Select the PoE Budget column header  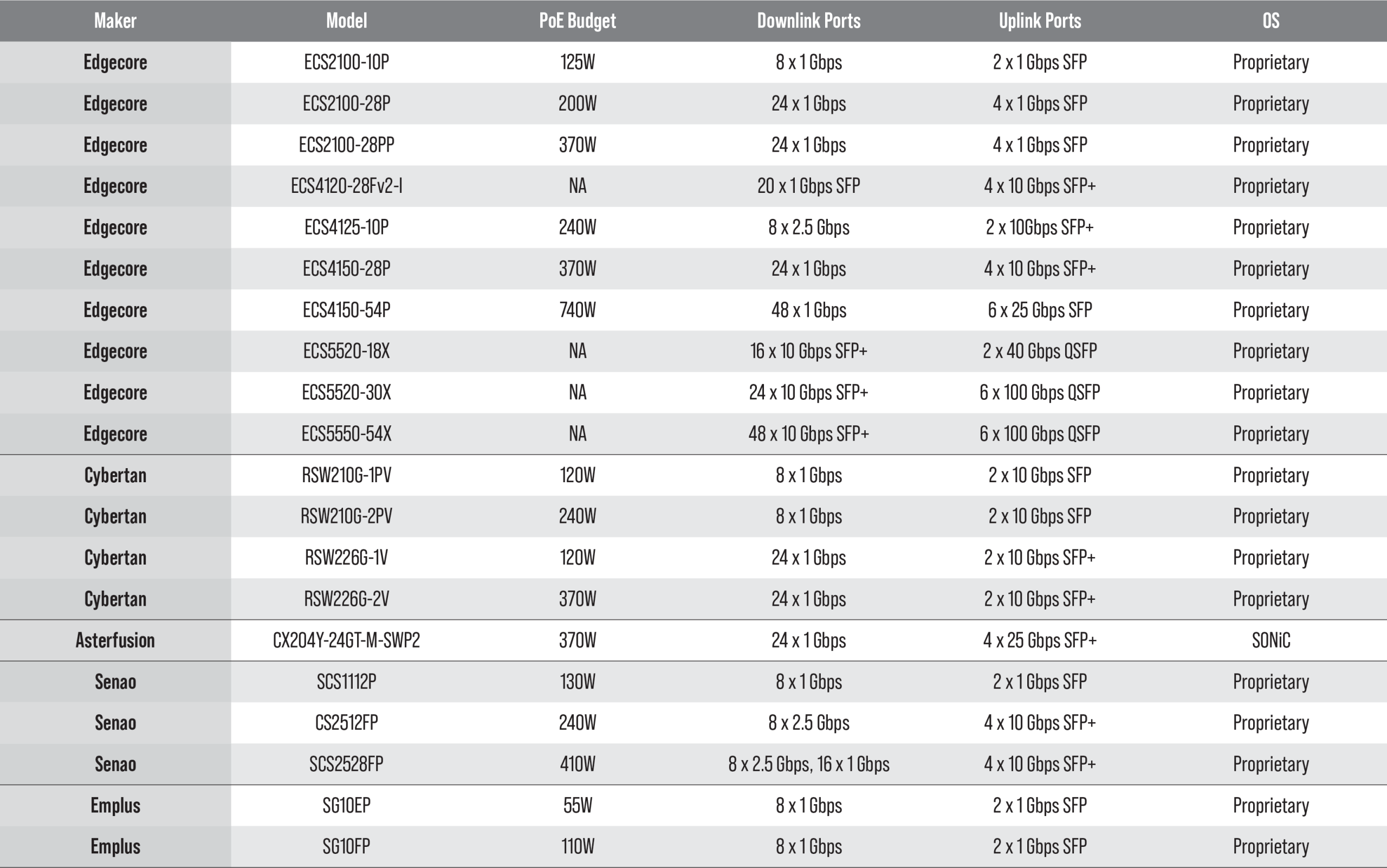[577, 21]
